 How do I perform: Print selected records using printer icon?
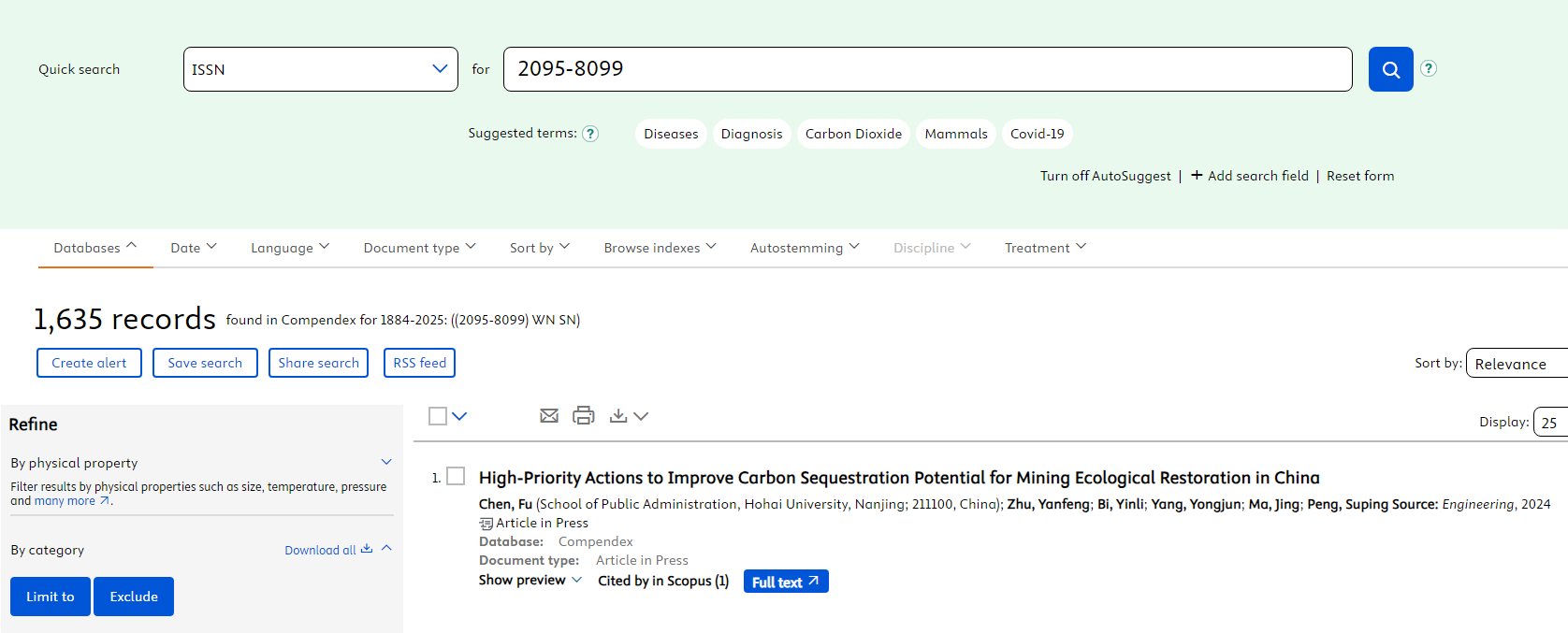584,416
